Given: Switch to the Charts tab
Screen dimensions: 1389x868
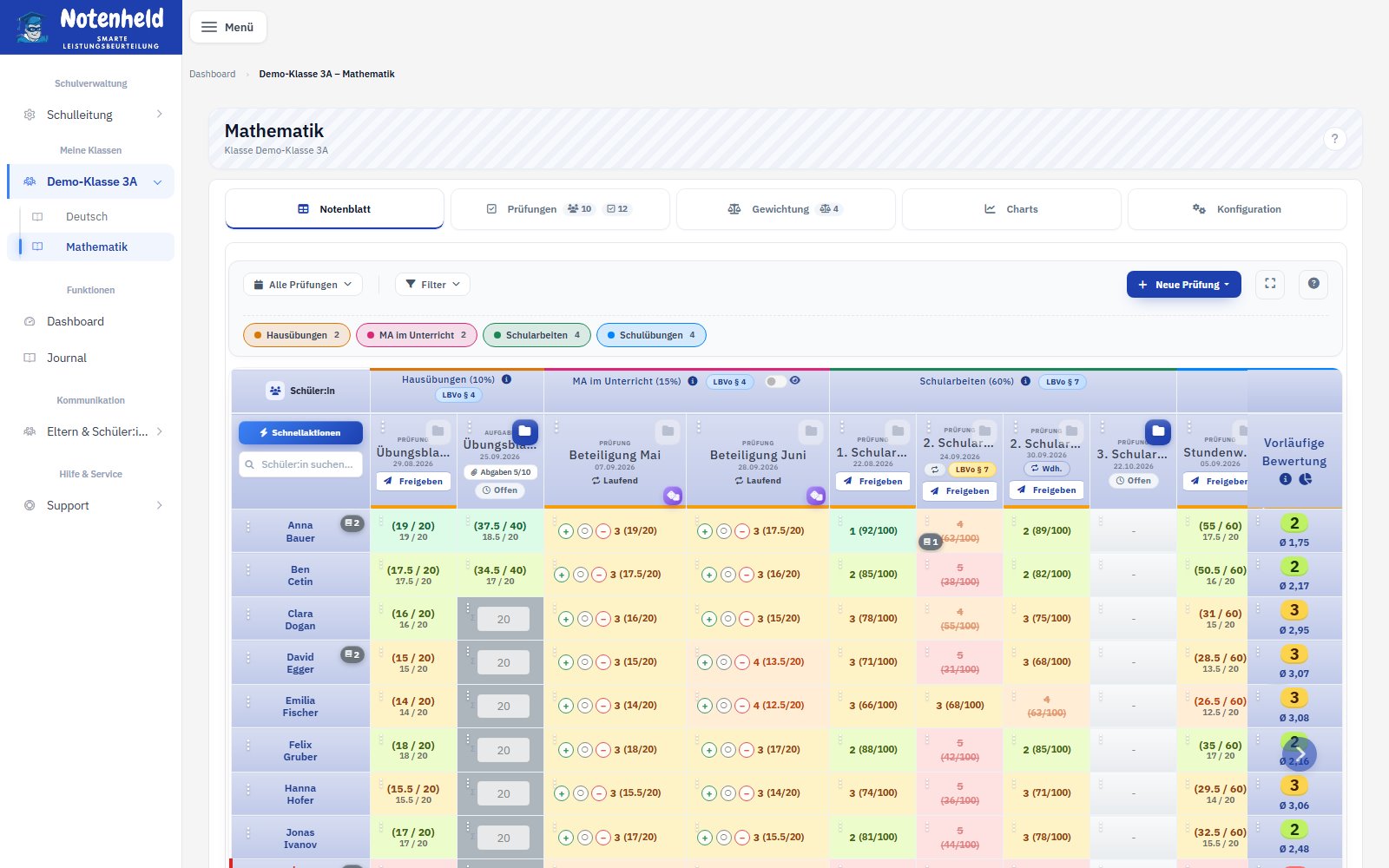Looking at the screenshot, I should click(x=1011, y=209).
